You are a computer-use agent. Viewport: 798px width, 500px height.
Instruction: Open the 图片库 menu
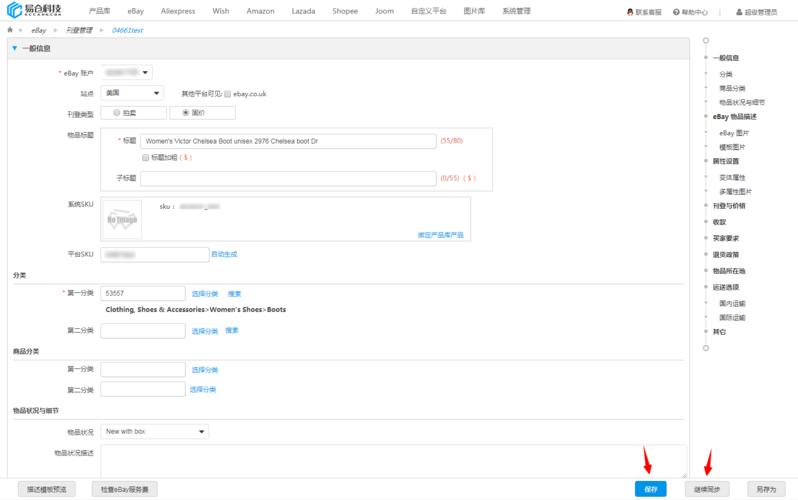coord(474,11)
